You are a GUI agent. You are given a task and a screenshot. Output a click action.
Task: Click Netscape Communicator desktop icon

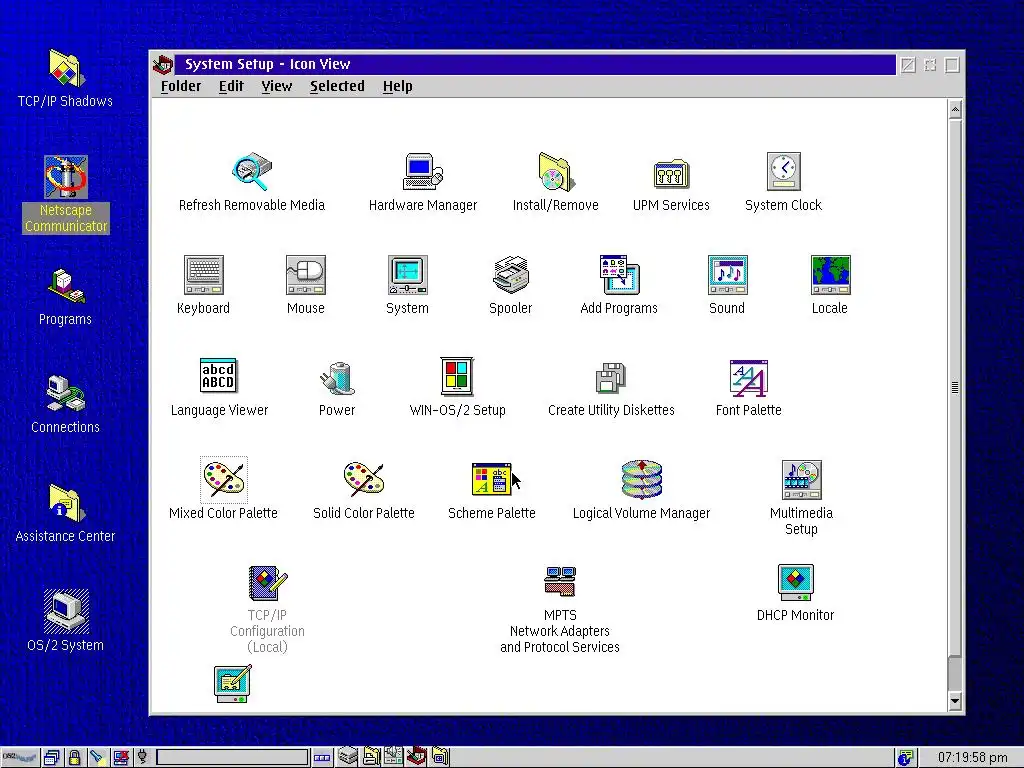(65, 177)
